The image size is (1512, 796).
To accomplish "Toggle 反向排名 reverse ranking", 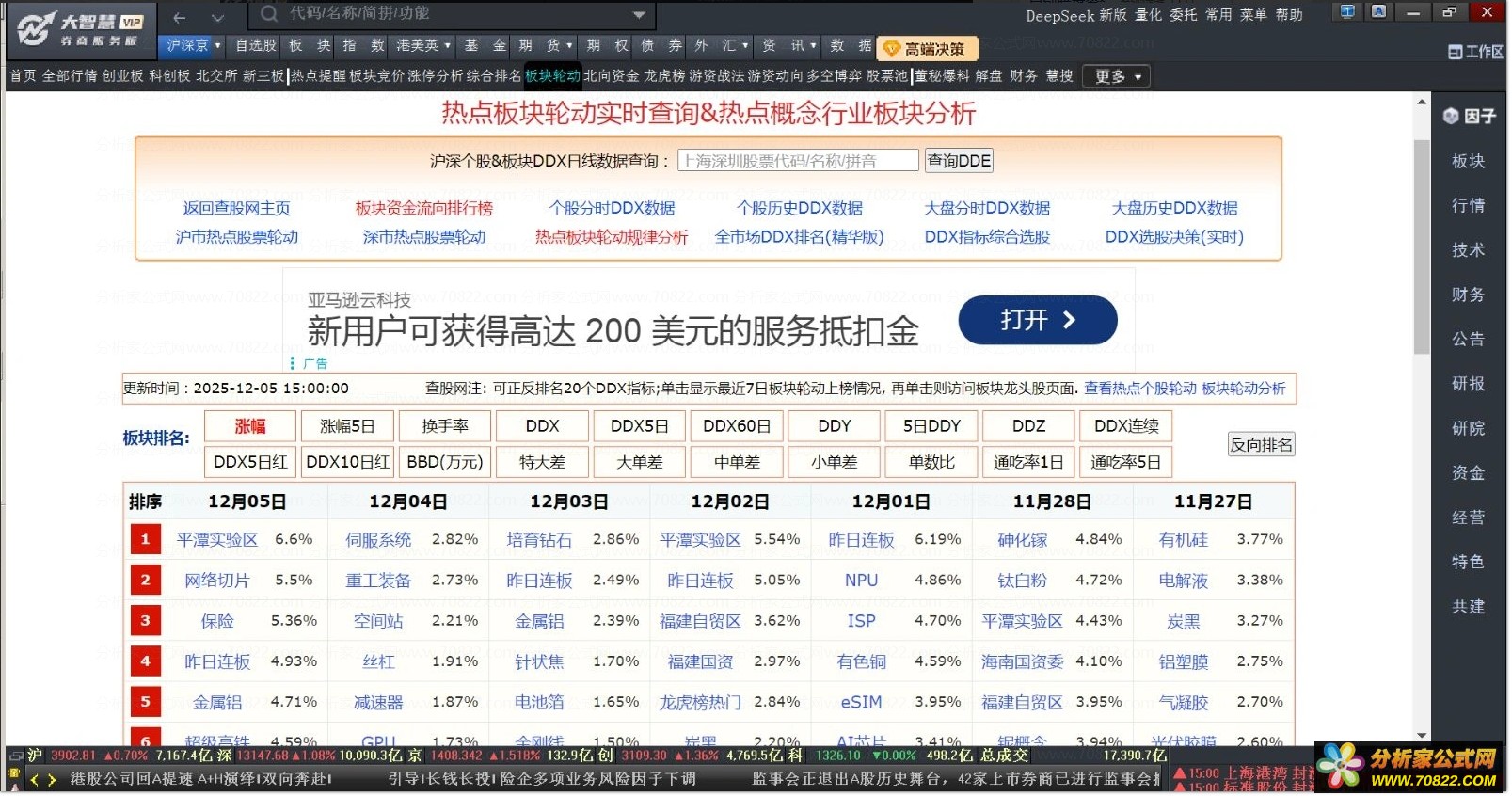I will 1261,445.
